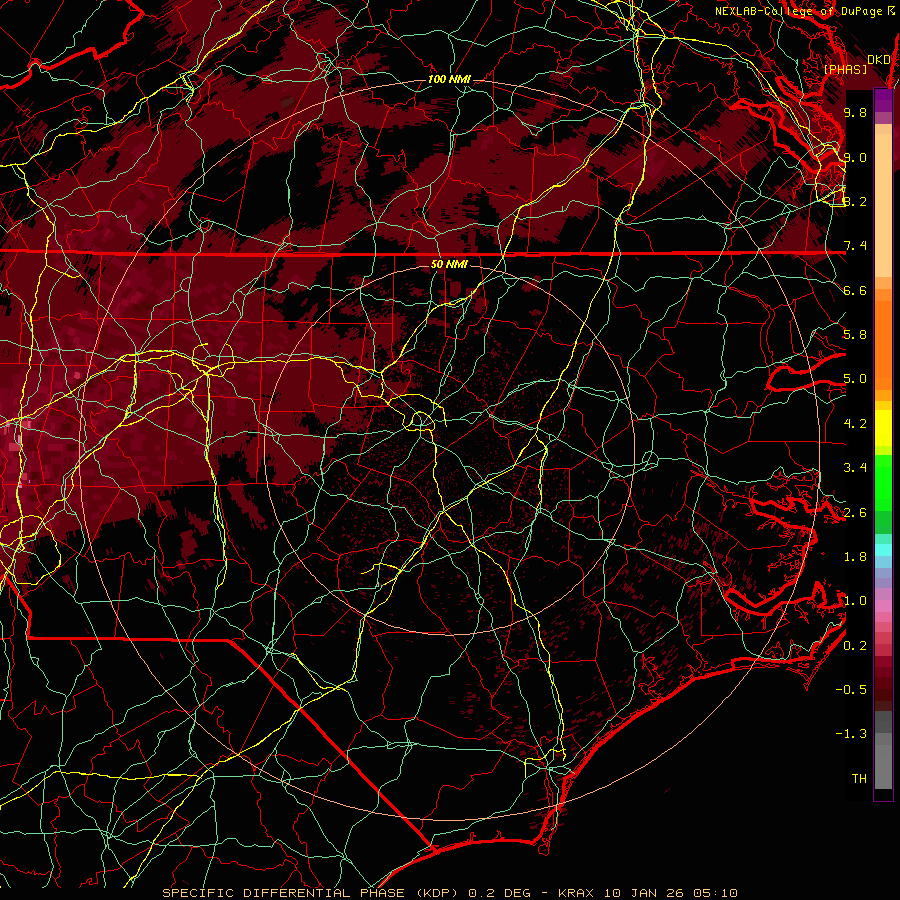The width and height of the screenshot is (900, 900).
Task: Click the 50 NMI range ring label
Action: [449, 264]
